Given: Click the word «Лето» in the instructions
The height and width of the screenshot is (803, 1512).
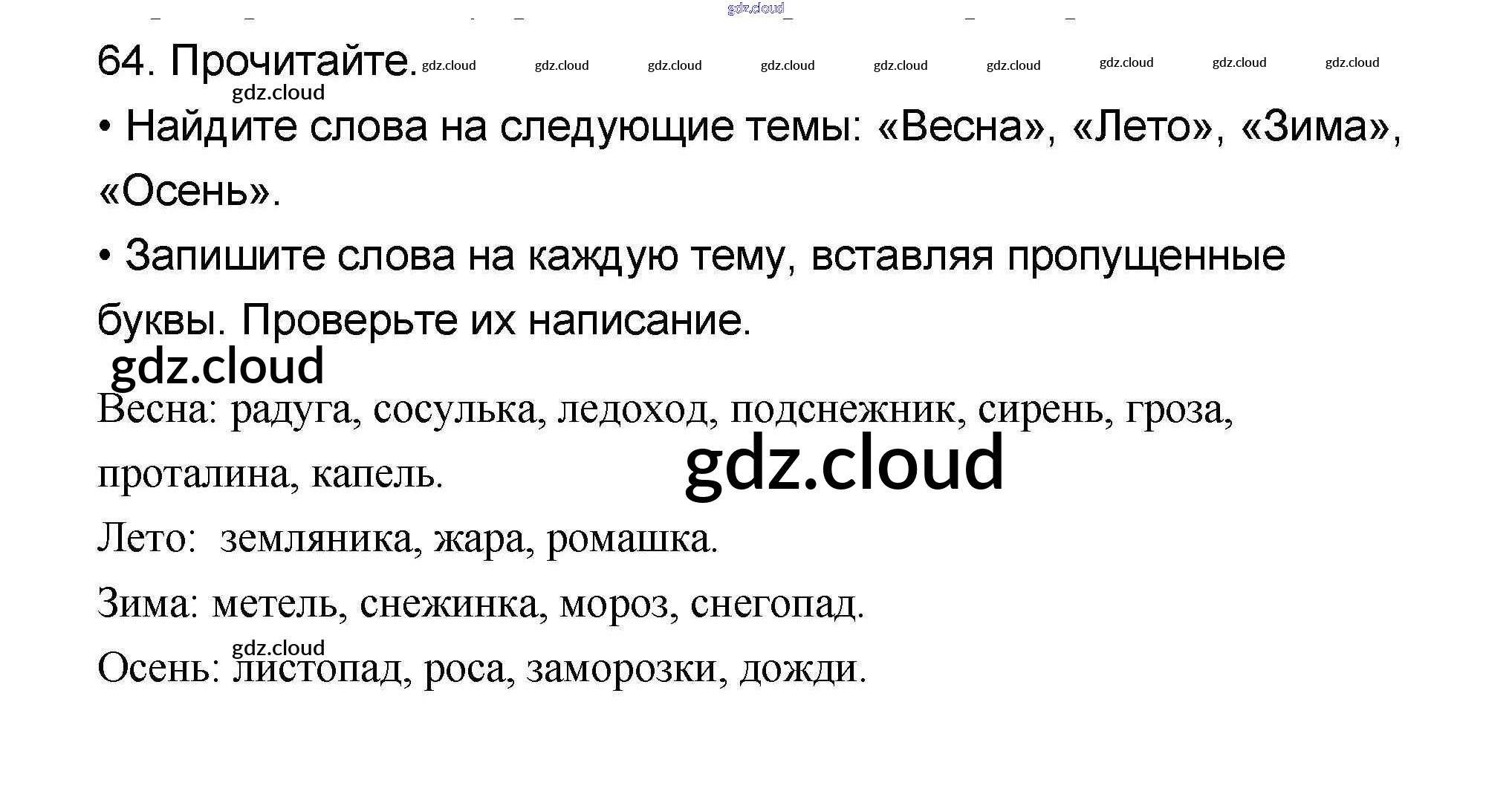Looking at the screenshot, I should 1143,126.
